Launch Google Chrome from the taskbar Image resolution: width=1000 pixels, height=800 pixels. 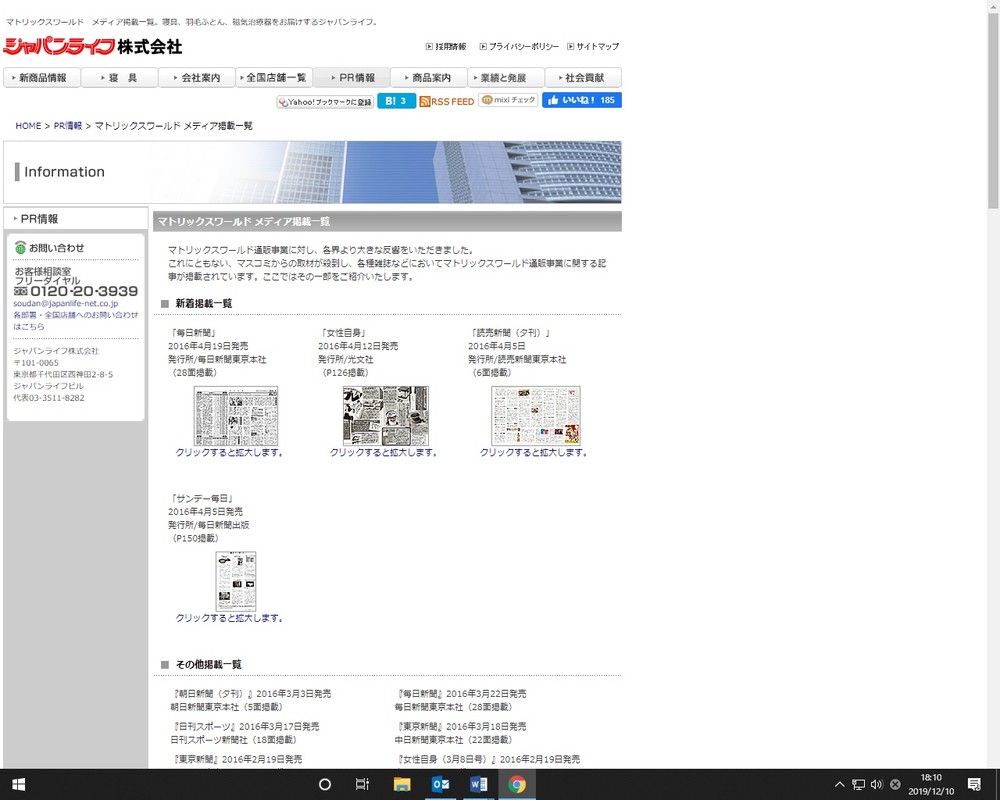click(x=516, y=785)
